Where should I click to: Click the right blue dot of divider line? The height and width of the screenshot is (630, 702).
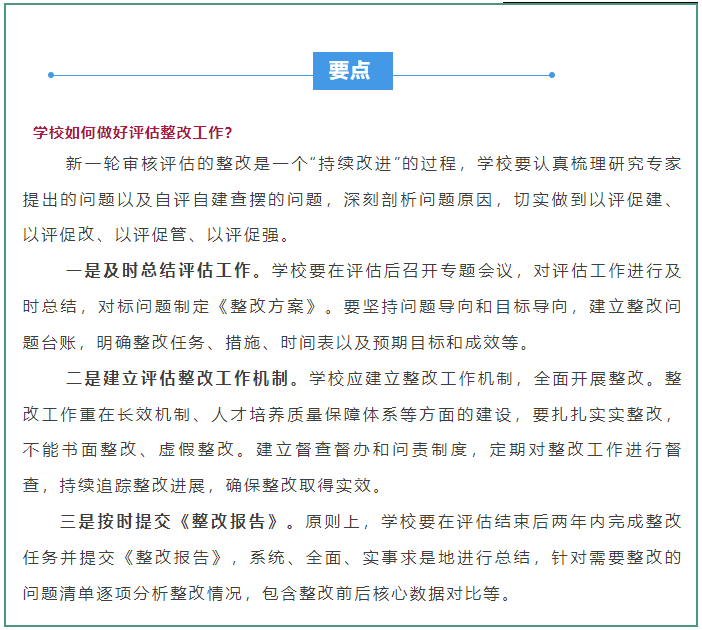coord(551,74)
